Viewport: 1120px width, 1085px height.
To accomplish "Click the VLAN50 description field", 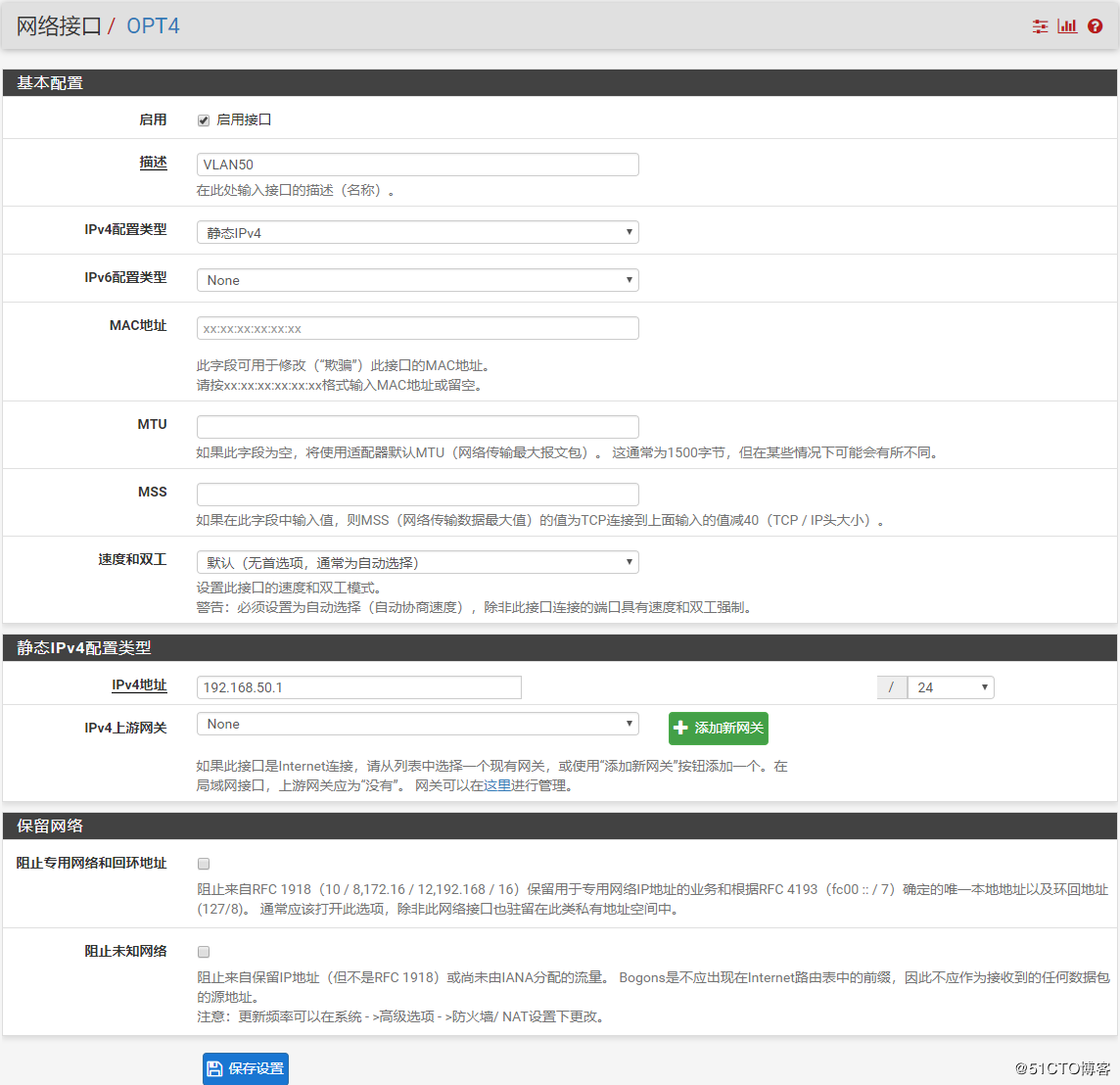I will [x=417, y=165].
